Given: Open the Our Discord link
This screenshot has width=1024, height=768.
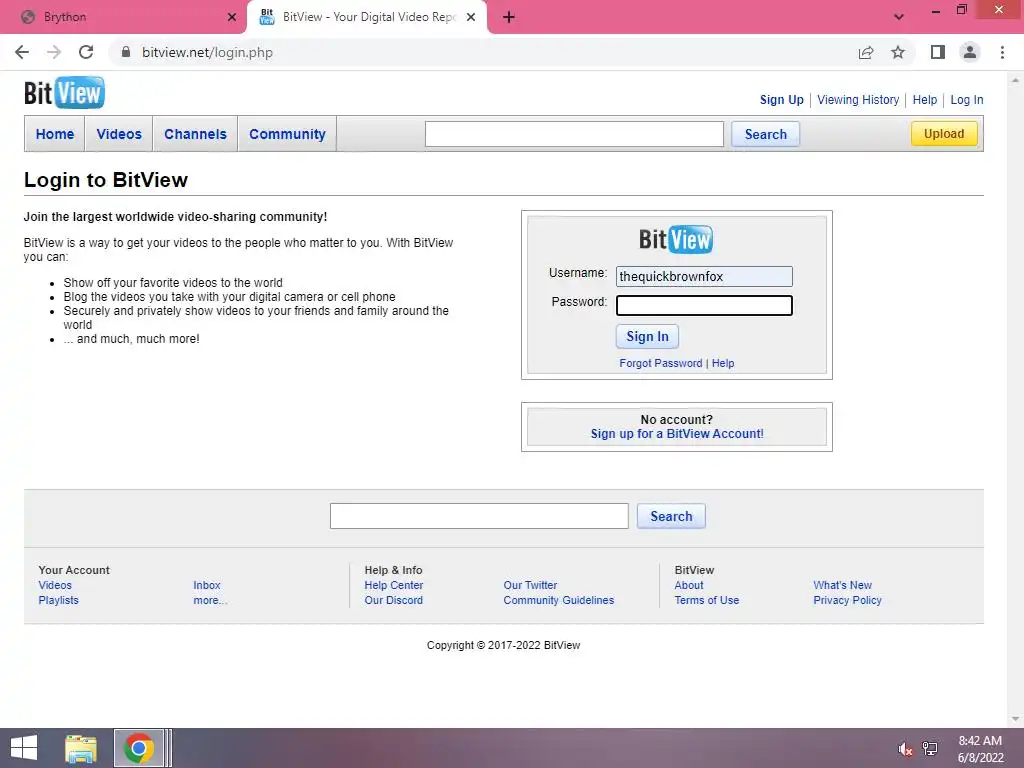Looking at the screenshot, I should click(394, 600).
